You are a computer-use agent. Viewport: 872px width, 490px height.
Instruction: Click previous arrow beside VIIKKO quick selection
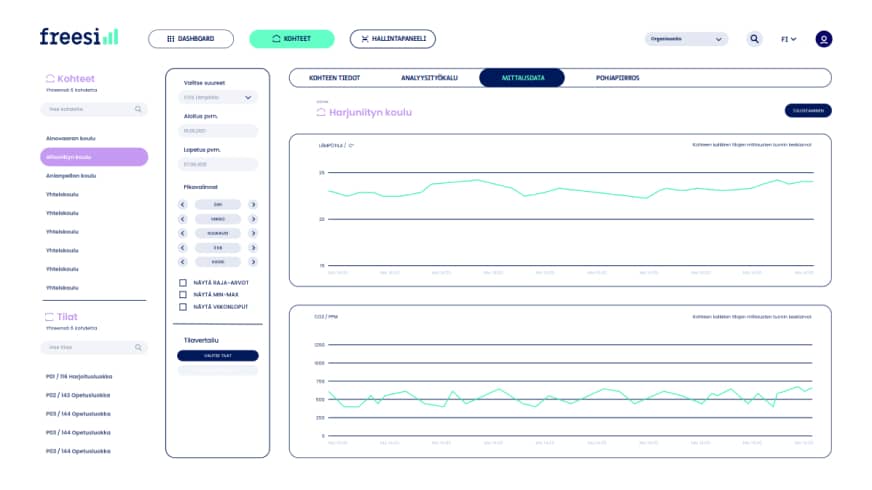point(182,219)
